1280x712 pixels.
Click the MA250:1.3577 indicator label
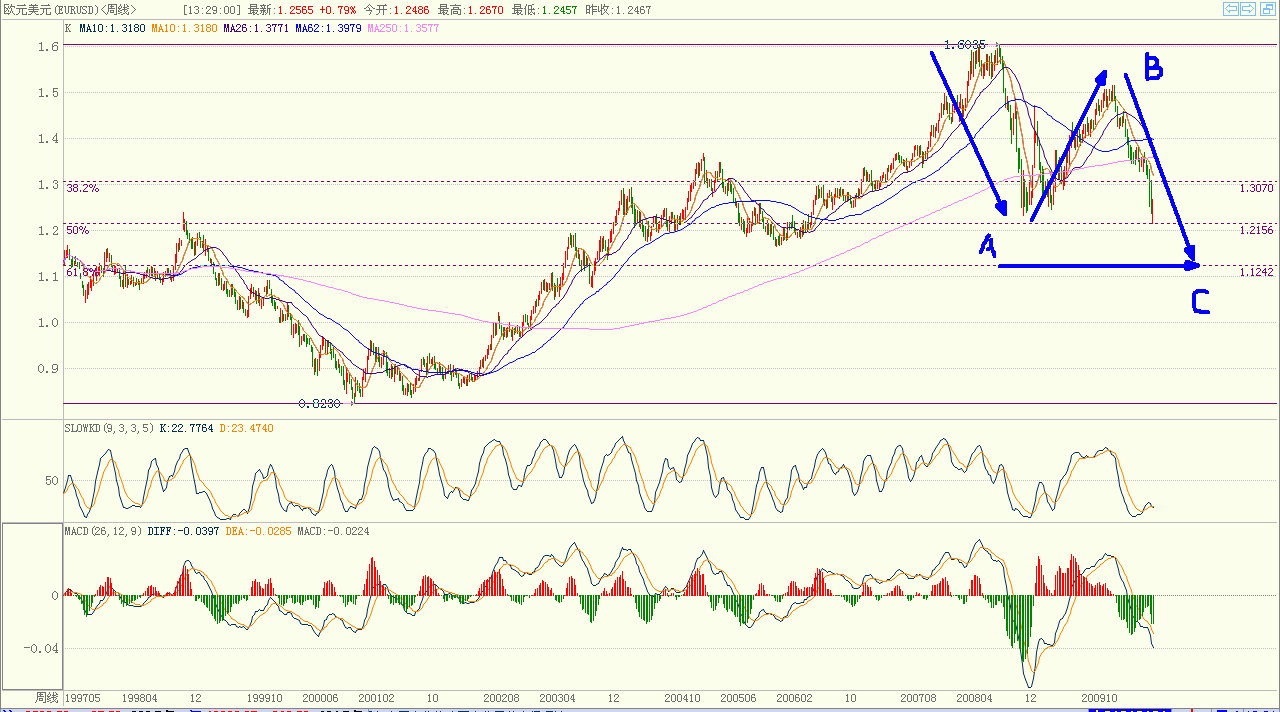point(404,28)
